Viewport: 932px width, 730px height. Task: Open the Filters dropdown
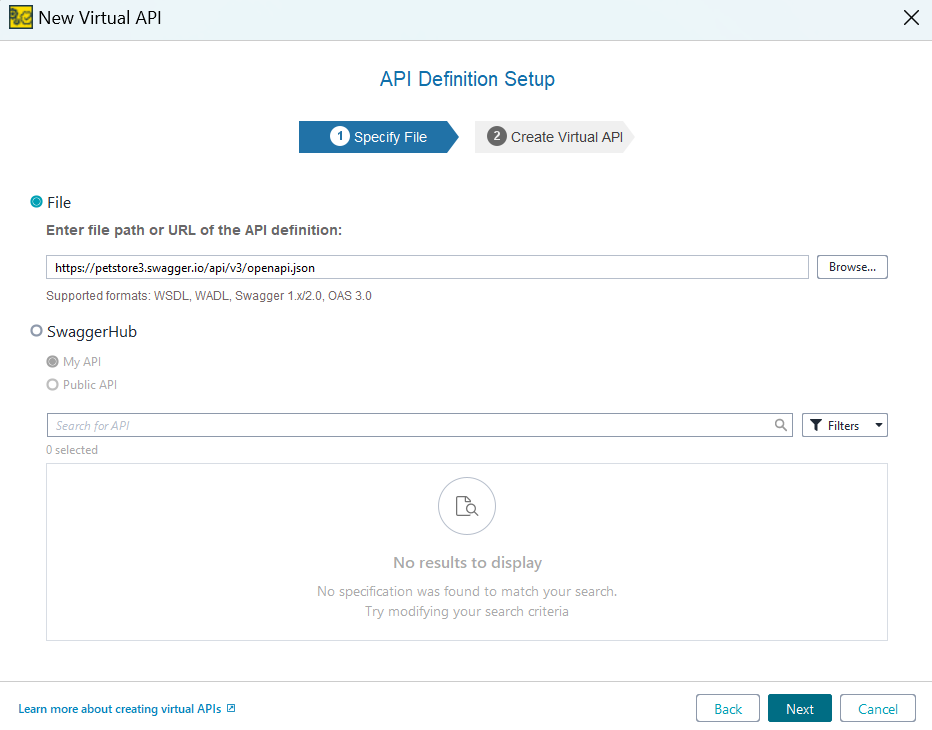click(844, 424)
